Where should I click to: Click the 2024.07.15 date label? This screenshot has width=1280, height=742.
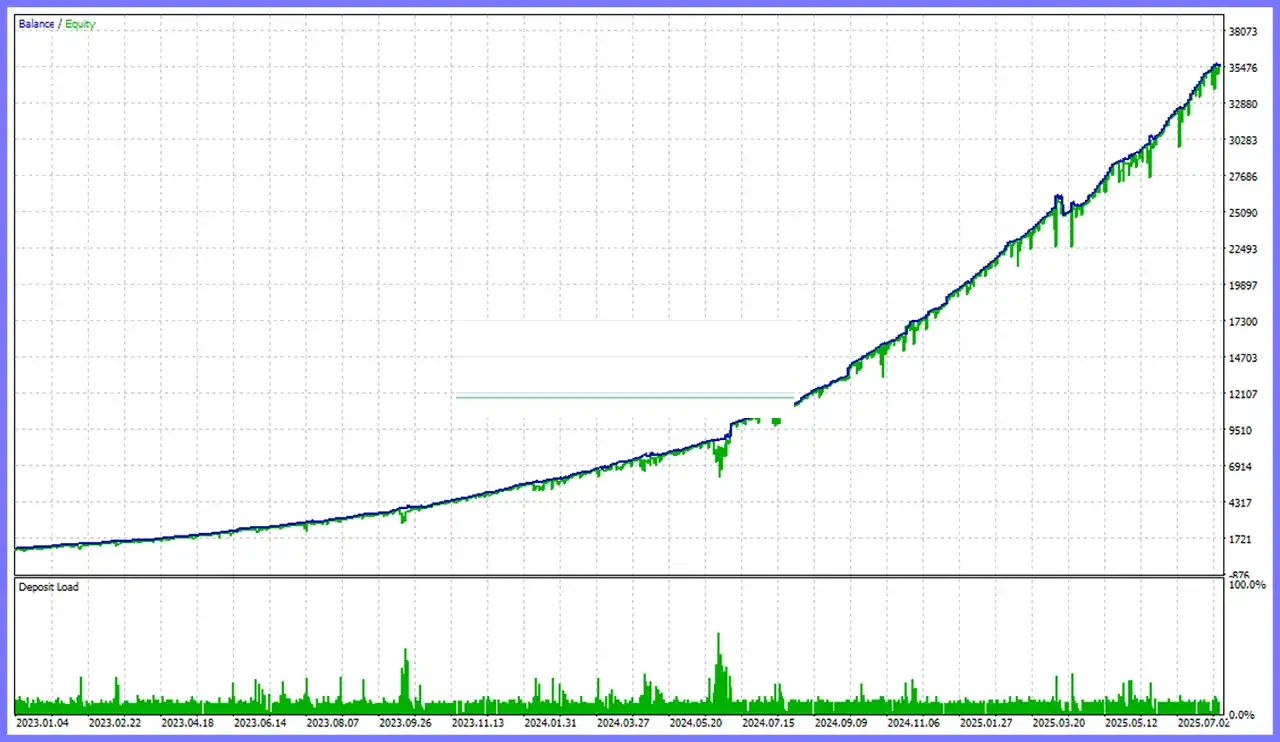769,722
